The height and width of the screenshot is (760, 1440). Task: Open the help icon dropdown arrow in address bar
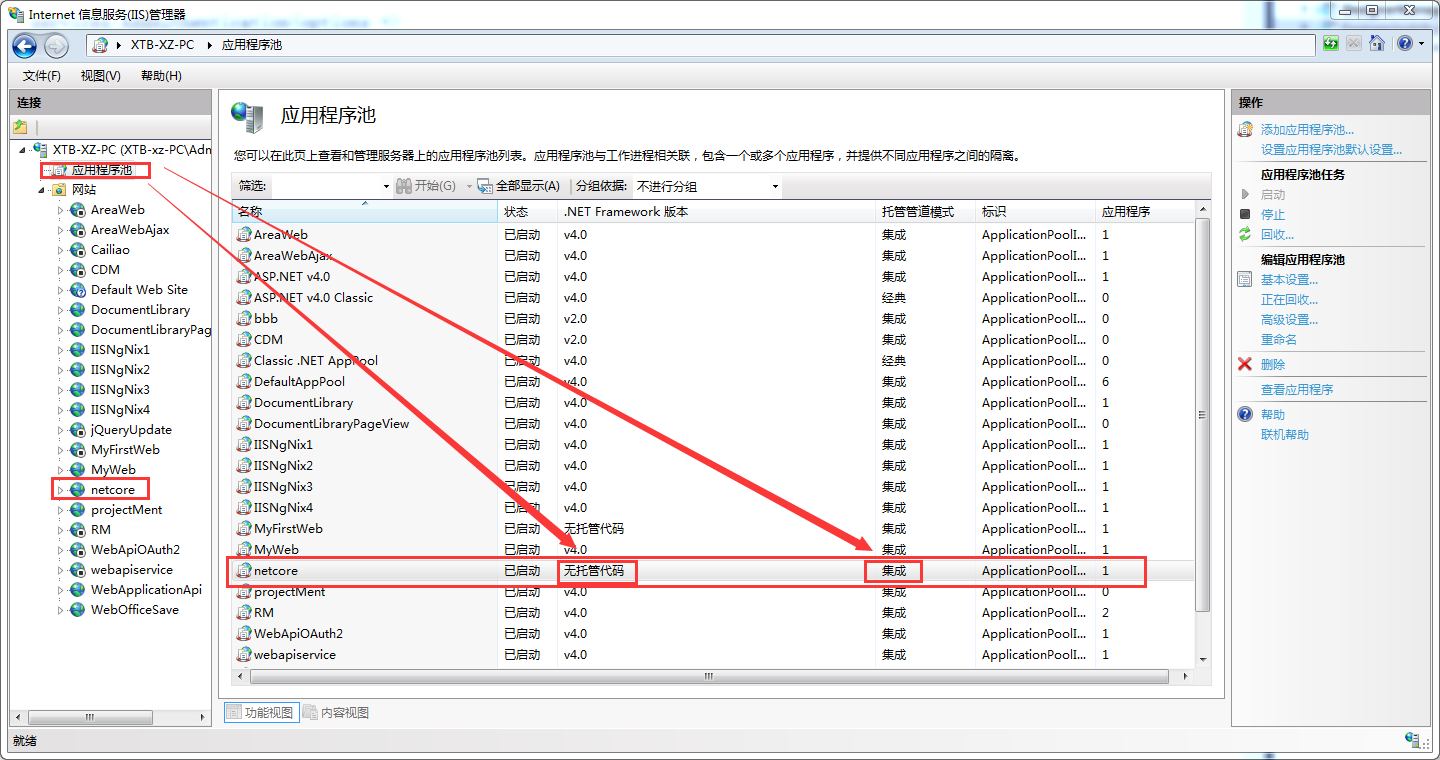coord(1421,44)
